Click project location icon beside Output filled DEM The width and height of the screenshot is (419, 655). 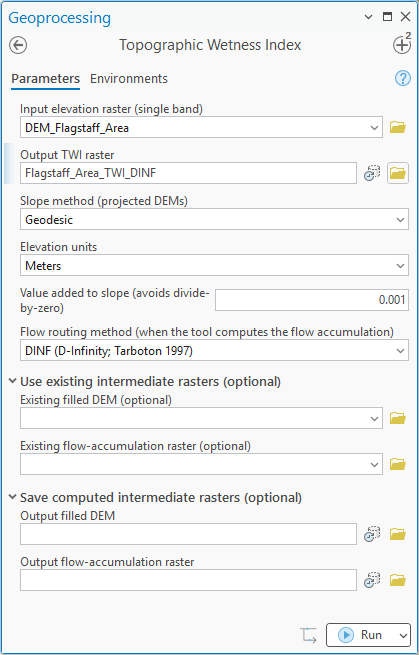372,534
